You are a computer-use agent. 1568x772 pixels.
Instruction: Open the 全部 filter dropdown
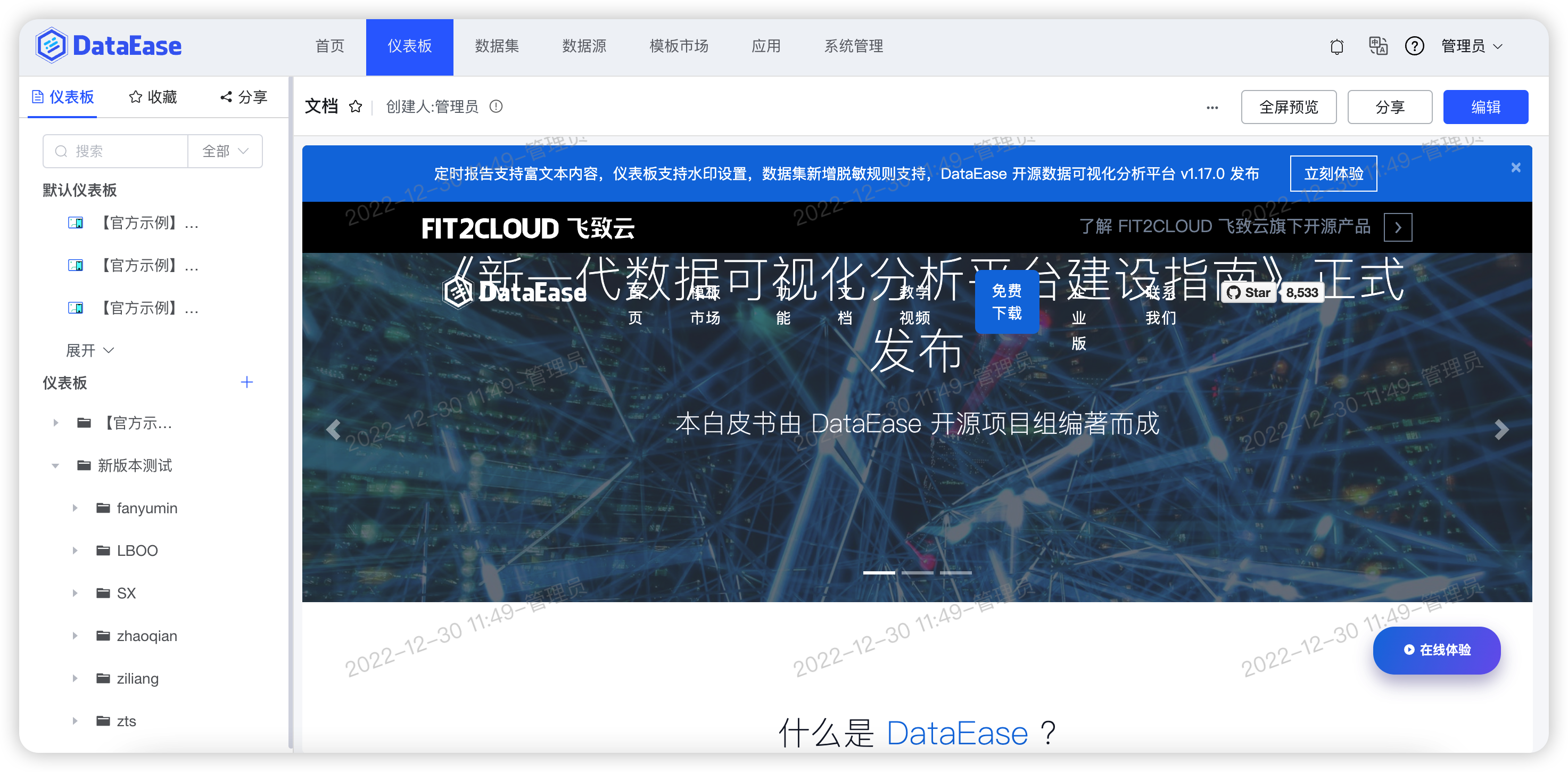coord(225,151)
